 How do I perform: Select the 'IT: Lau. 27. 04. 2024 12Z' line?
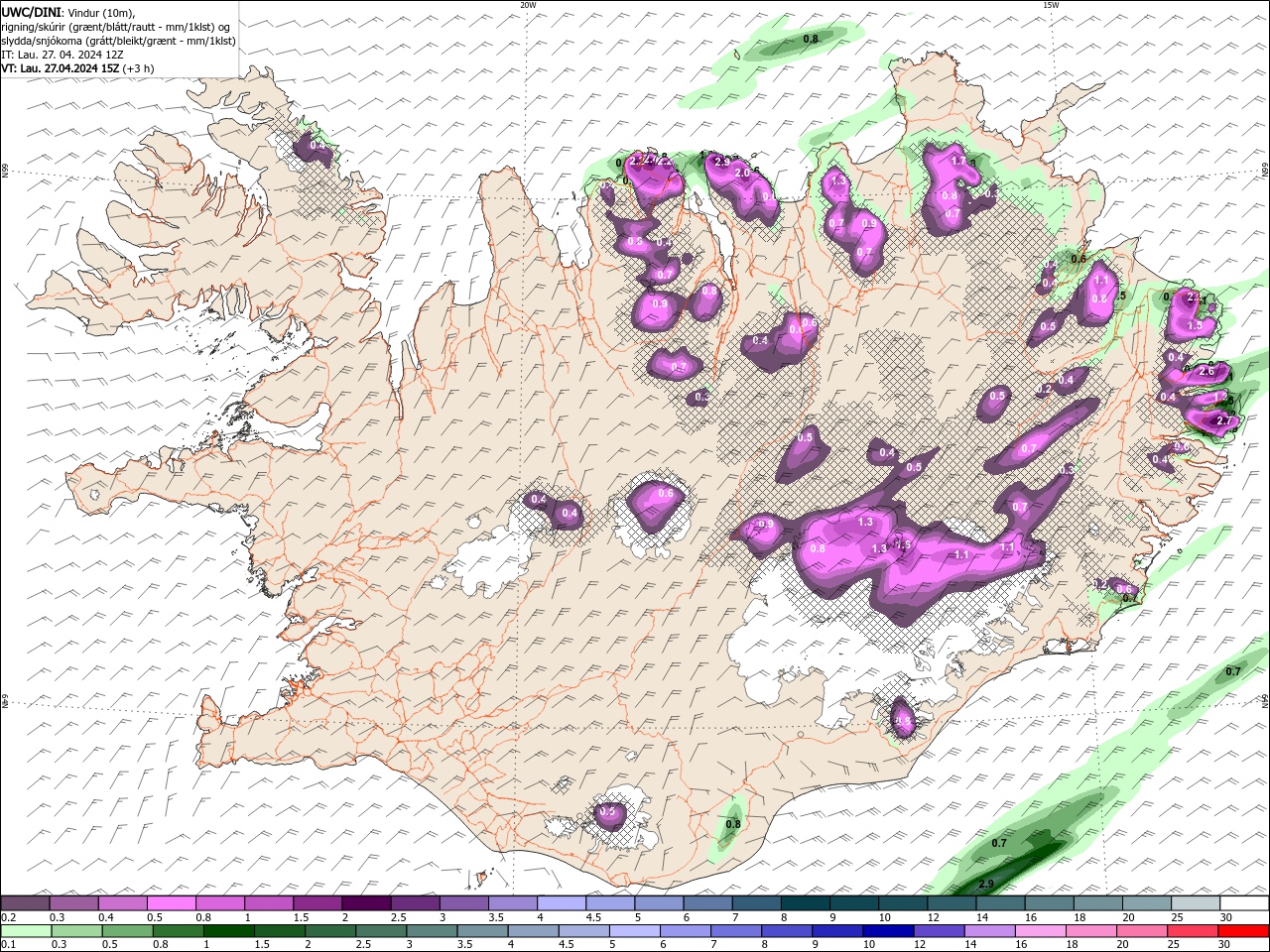[x=63, y=55]
